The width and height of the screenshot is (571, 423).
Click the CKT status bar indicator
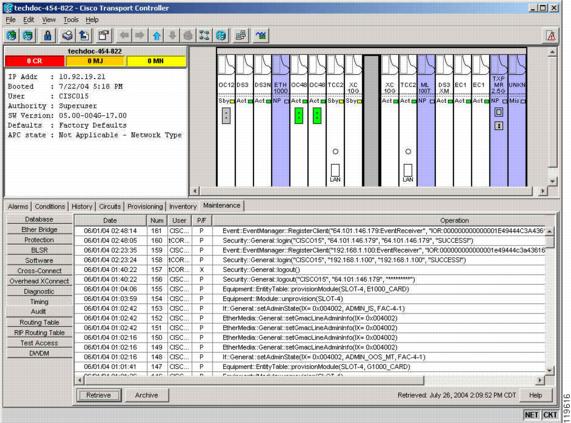[x=550, y=415]
